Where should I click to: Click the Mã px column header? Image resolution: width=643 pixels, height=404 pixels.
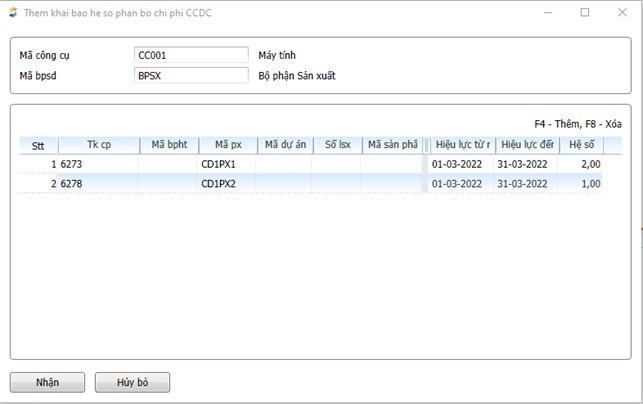tap(227, 145)
